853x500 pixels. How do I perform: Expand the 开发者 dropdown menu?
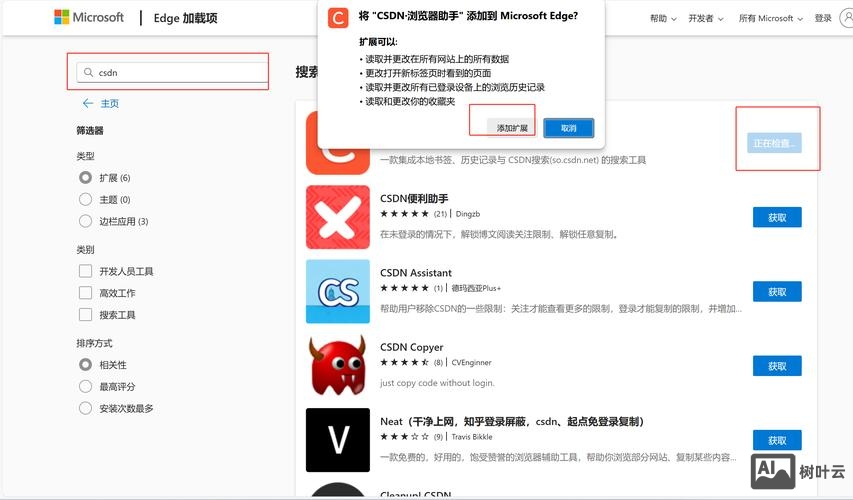(706, 18)
